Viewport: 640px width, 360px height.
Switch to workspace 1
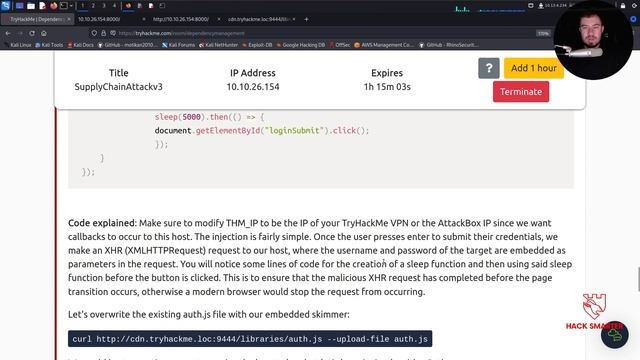(82, 6)
